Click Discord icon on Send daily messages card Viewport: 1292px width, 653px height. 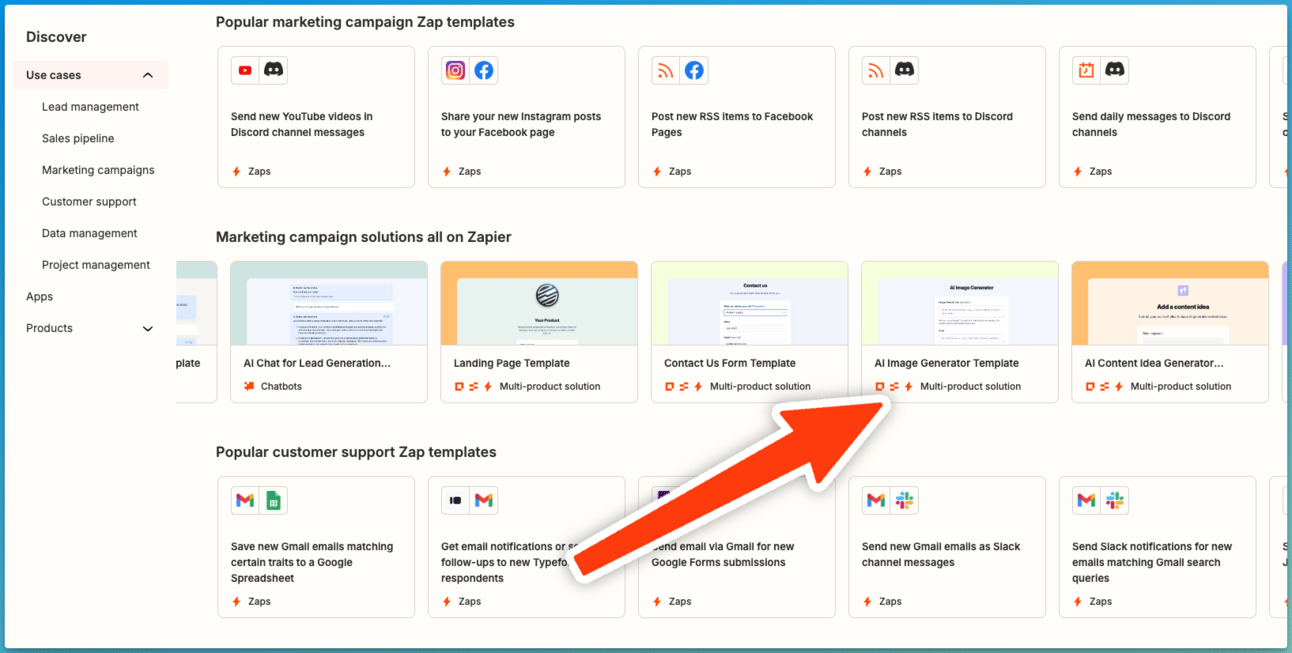1115,70
